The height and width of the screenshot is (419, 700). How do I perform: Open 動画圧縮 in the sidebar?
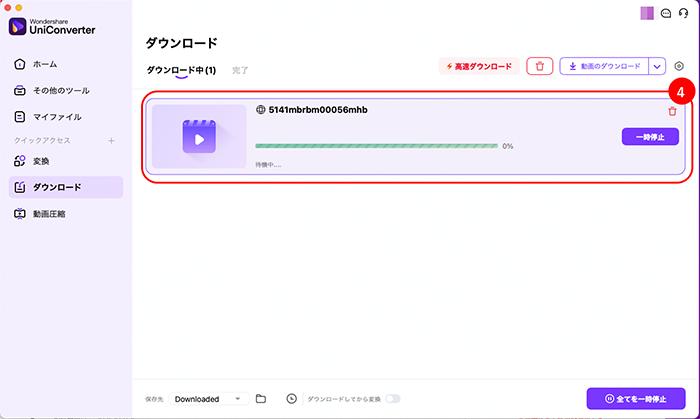[51, 213]
